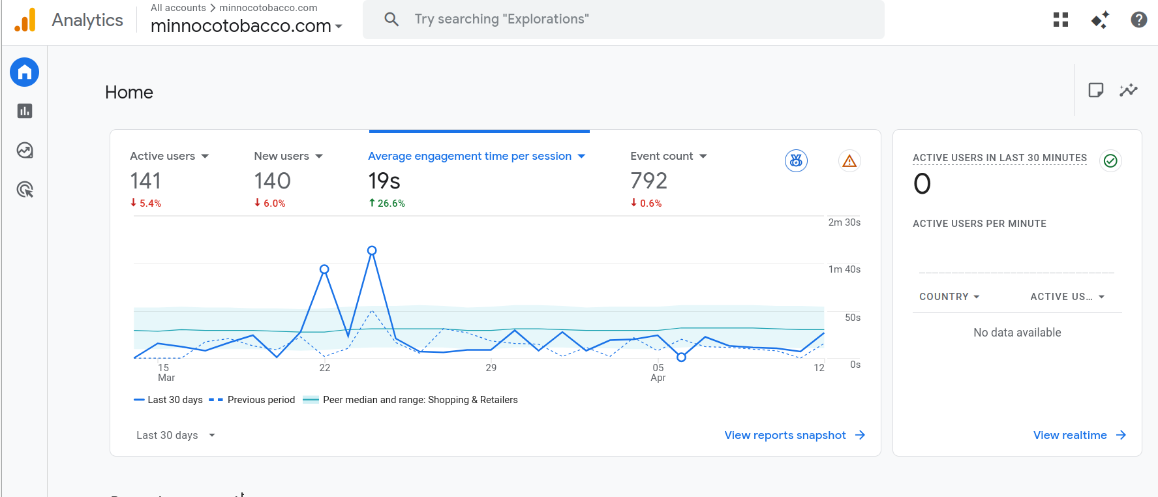
Task: Open the sparkle AI assistant icon
Action: (x=1100, y=20)
